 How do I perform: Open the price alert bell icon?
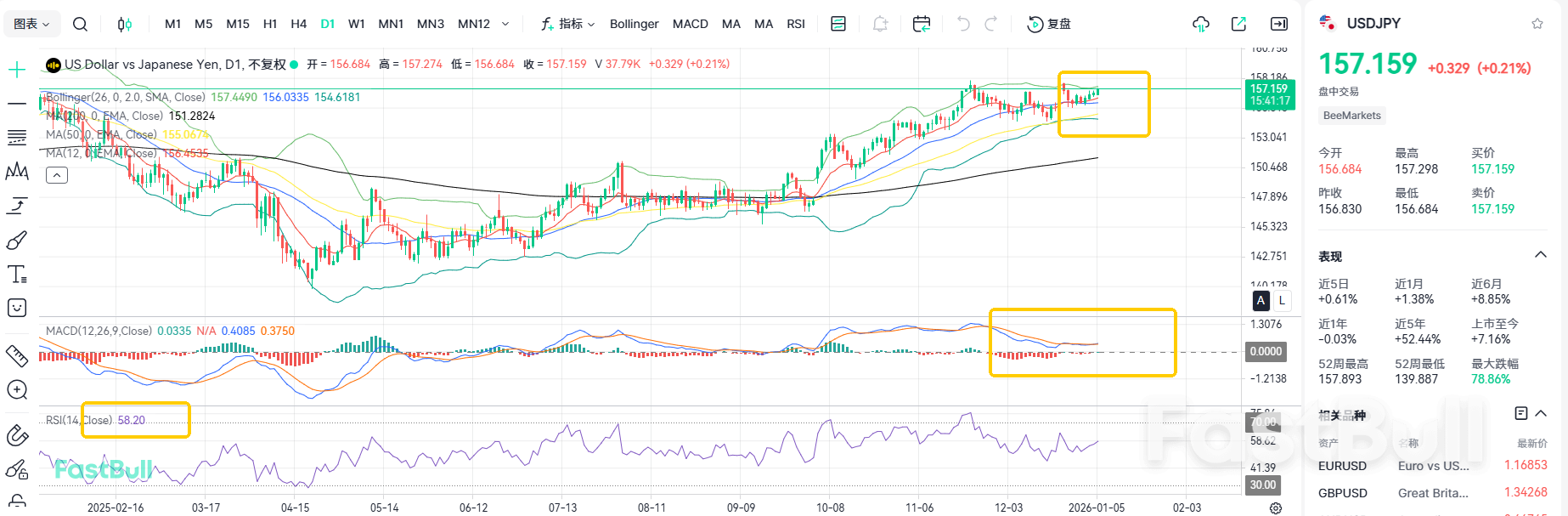[x=880, y=24]
